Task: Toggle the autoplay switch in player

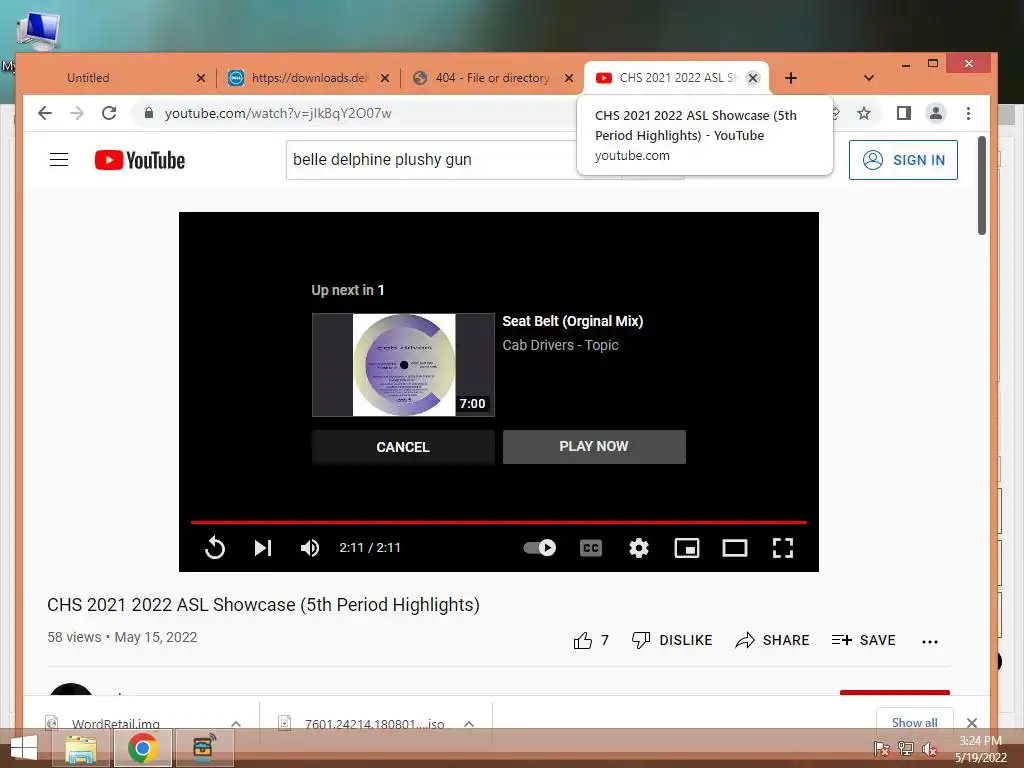Action: coord(539,547)
